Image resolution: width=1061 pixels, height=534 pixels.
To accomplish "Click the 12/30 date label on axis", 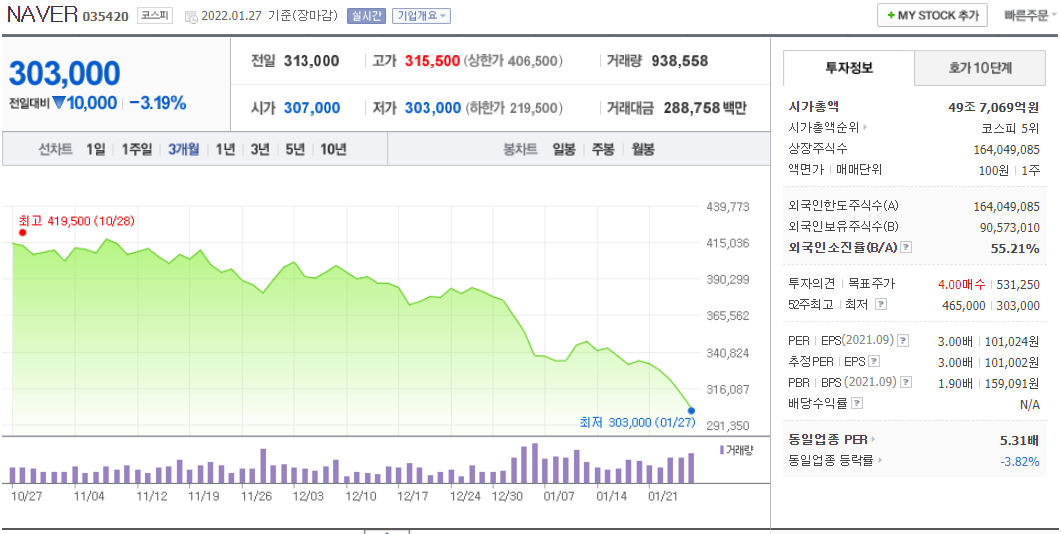I will [x=507, y=496].
